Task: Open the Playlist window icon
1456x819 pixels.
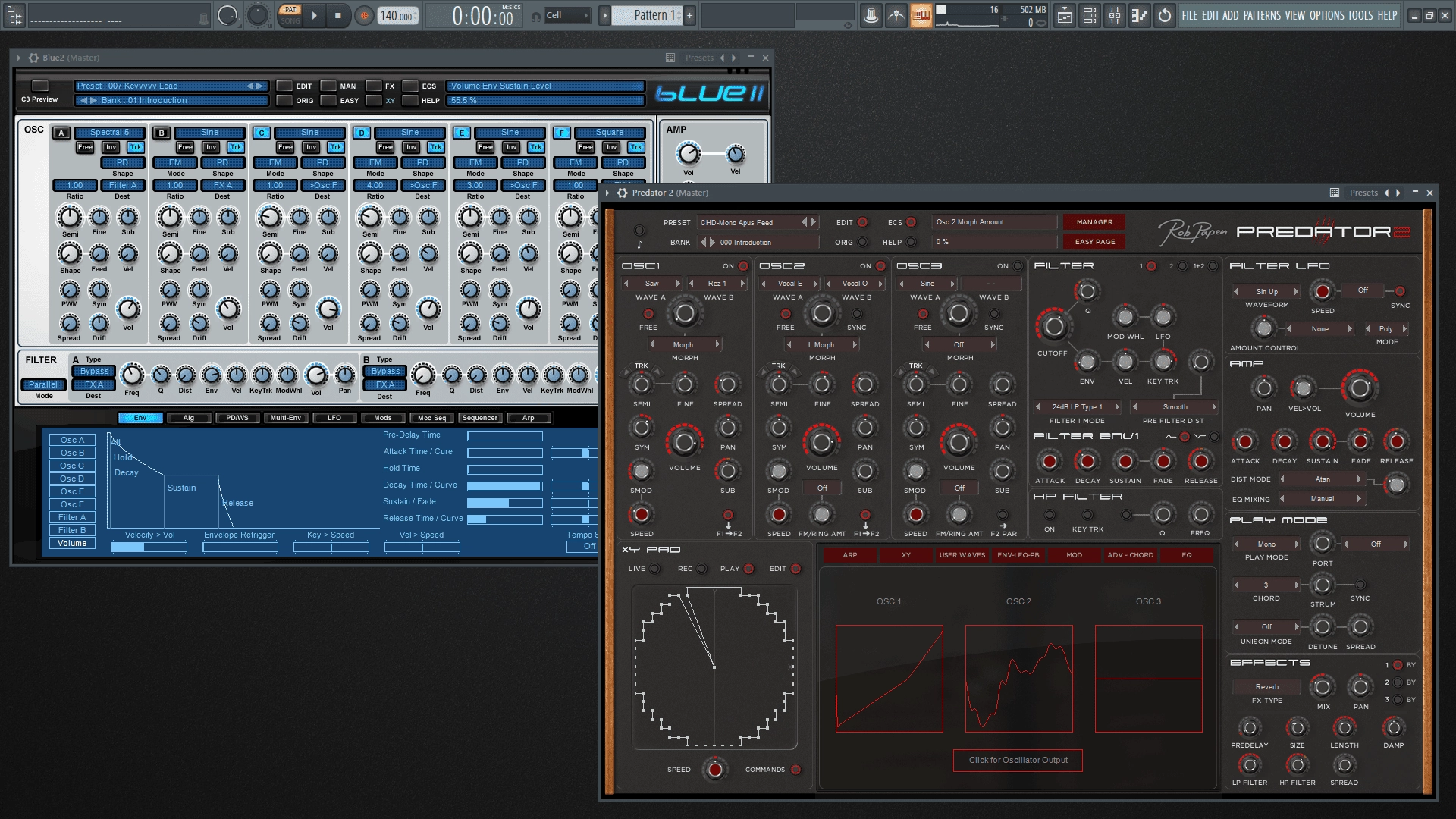Action: (1065, 15)
